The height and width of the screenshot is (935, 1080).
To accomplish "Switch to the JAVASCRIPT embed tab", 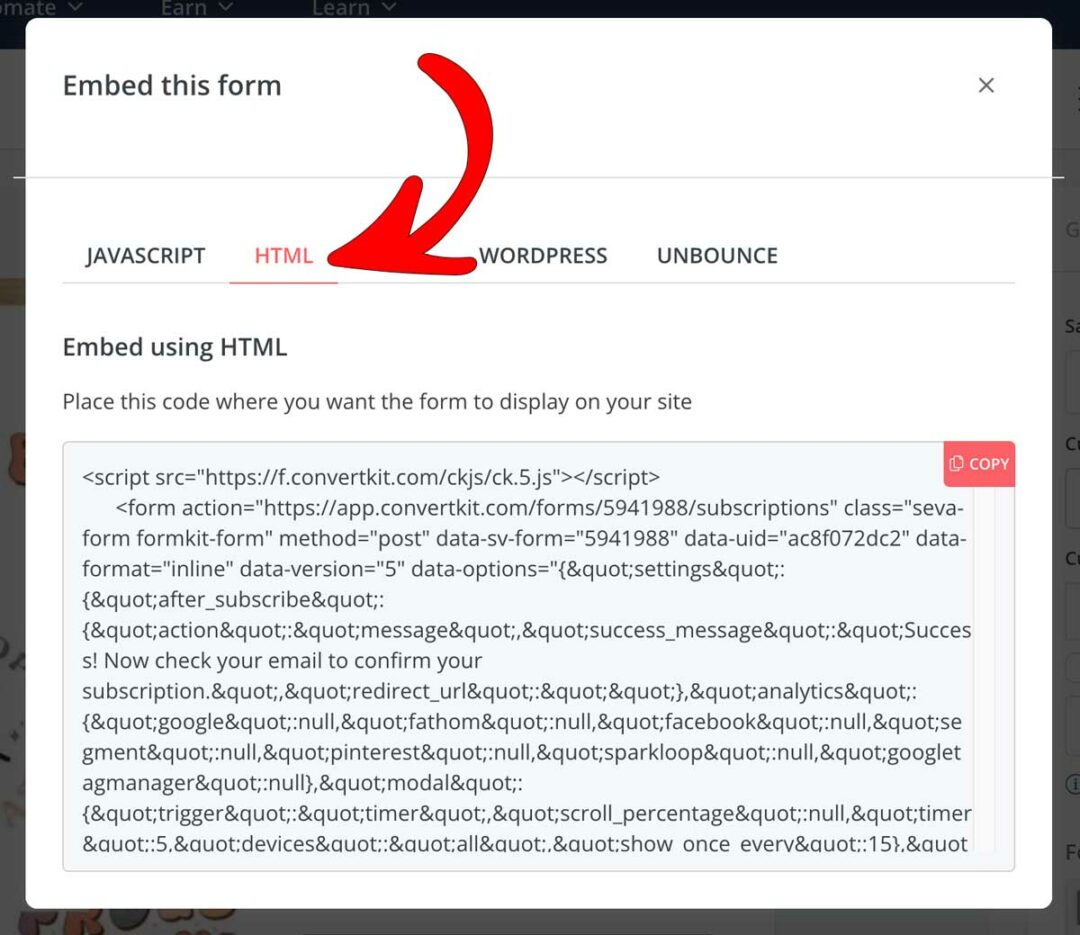I will tap(145, 256).
